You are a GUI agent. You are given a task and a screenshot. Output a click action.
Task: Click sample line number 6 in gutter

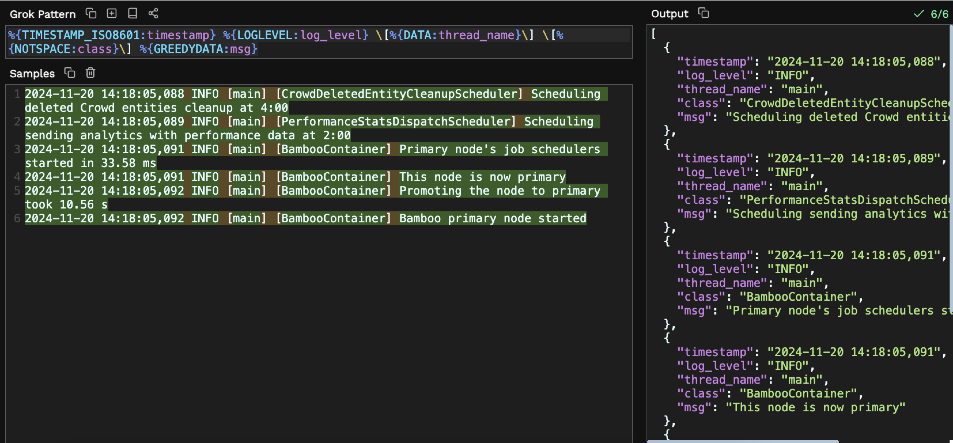[x=18, y=218]
